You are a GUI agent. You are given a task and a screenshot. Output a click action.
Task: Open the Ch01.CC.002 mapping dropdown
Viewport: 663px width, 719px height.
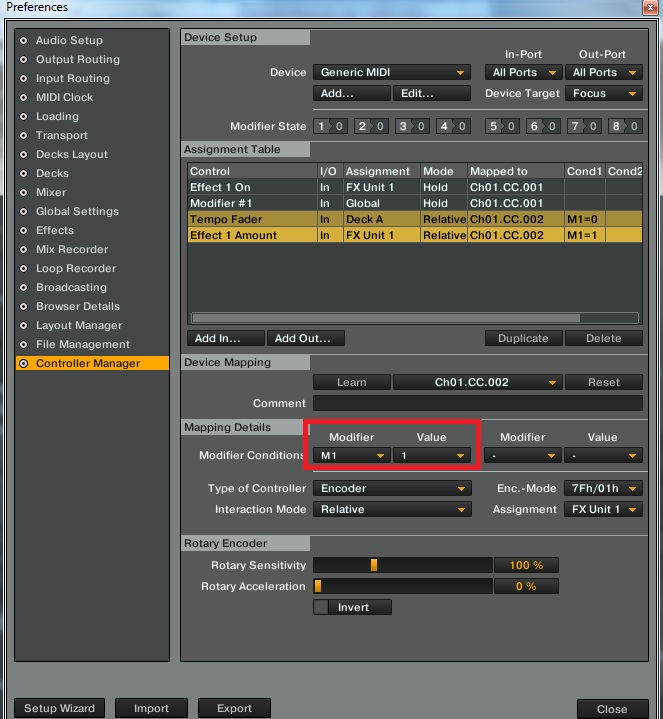pyautogui.click(x=477, y=382)
